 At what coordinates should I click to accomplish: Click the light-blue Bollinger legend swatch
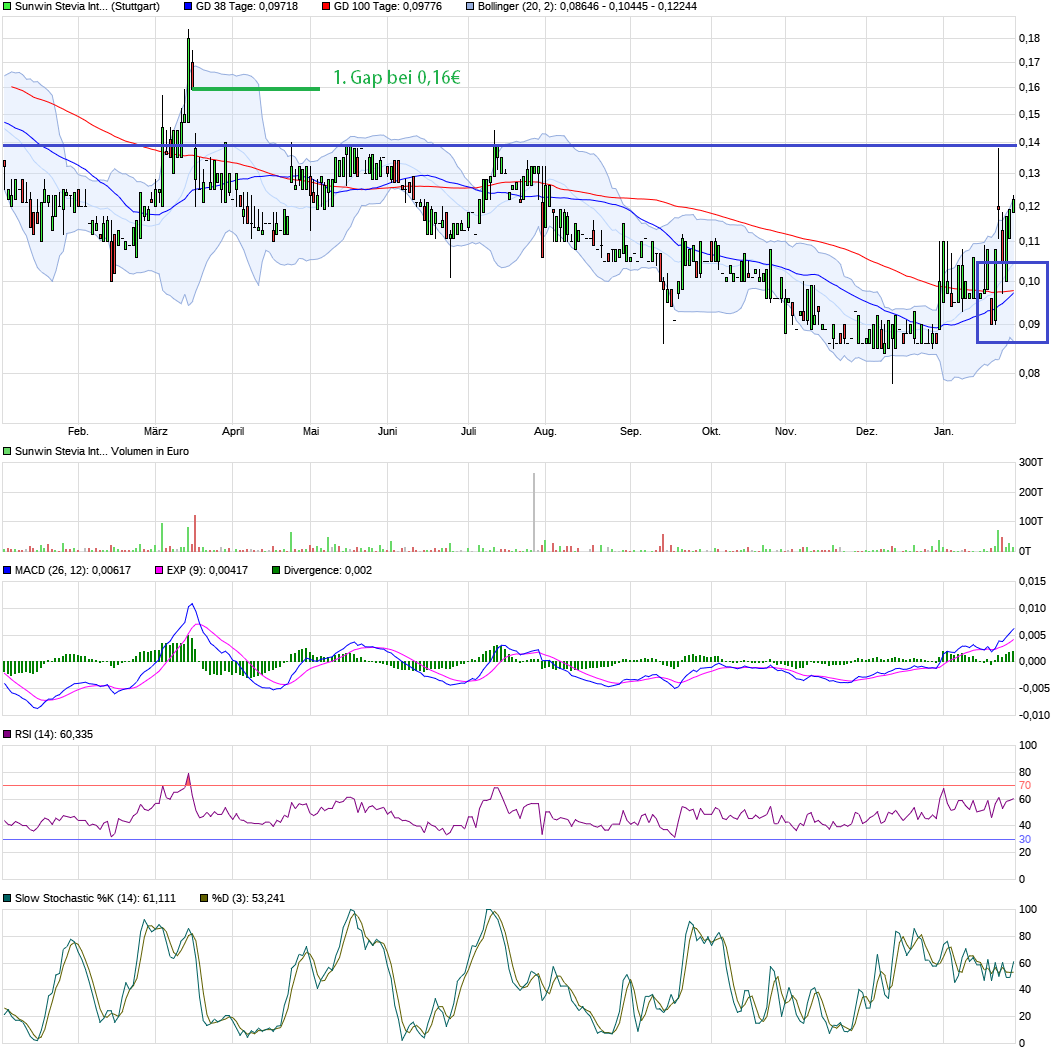[x=471, y=7]
